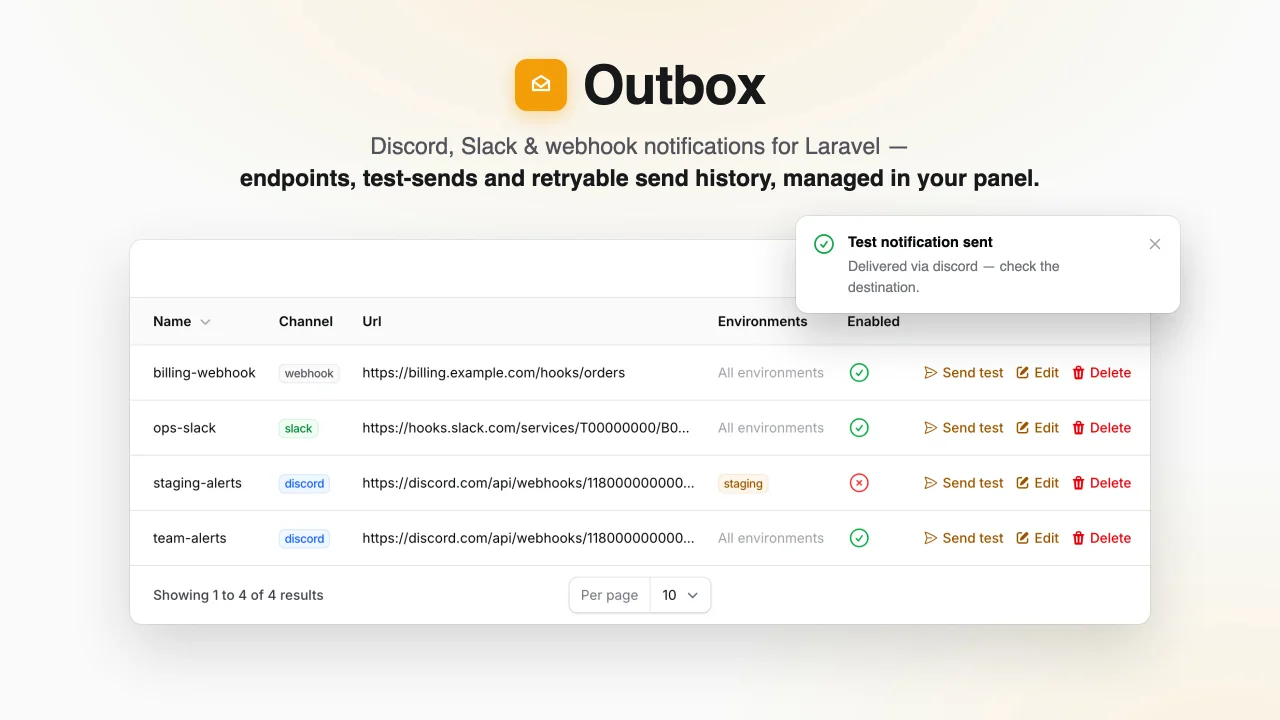
Task: Click the webhook channel badge
Action: [309, 373]
